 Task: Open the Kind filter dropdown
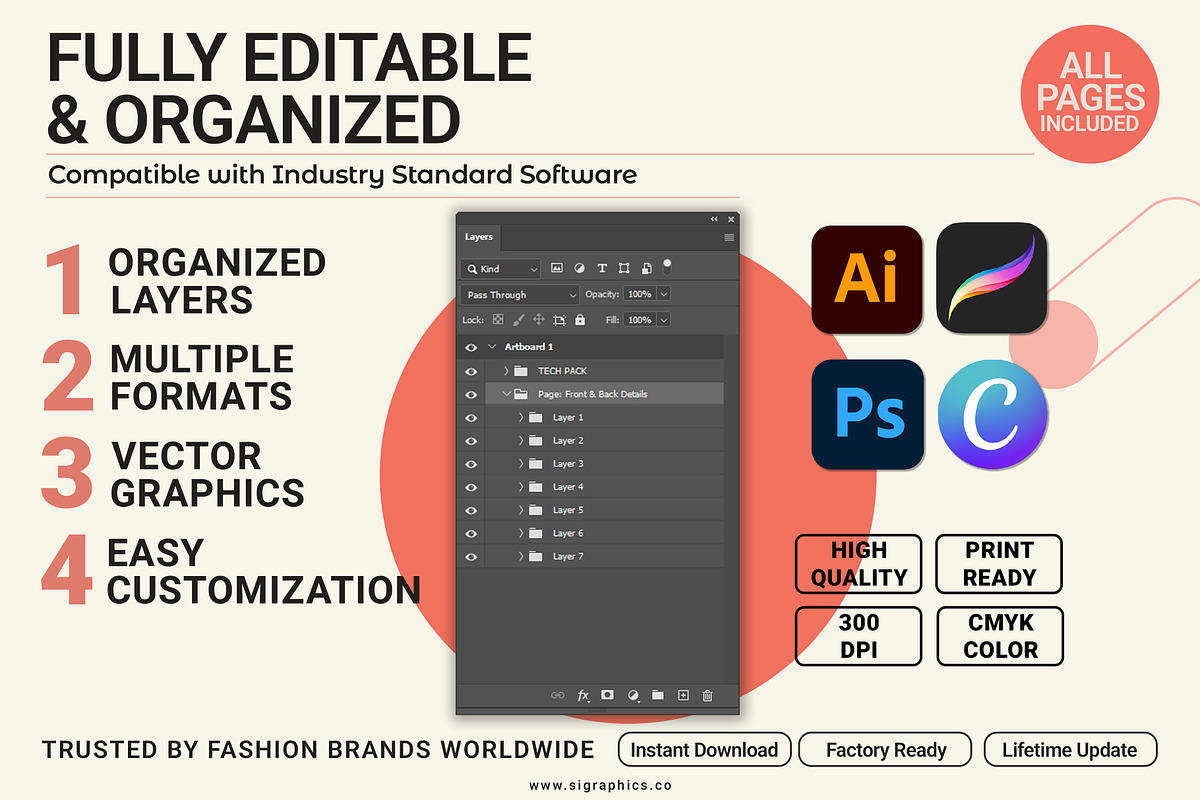(x=501, y=268)
